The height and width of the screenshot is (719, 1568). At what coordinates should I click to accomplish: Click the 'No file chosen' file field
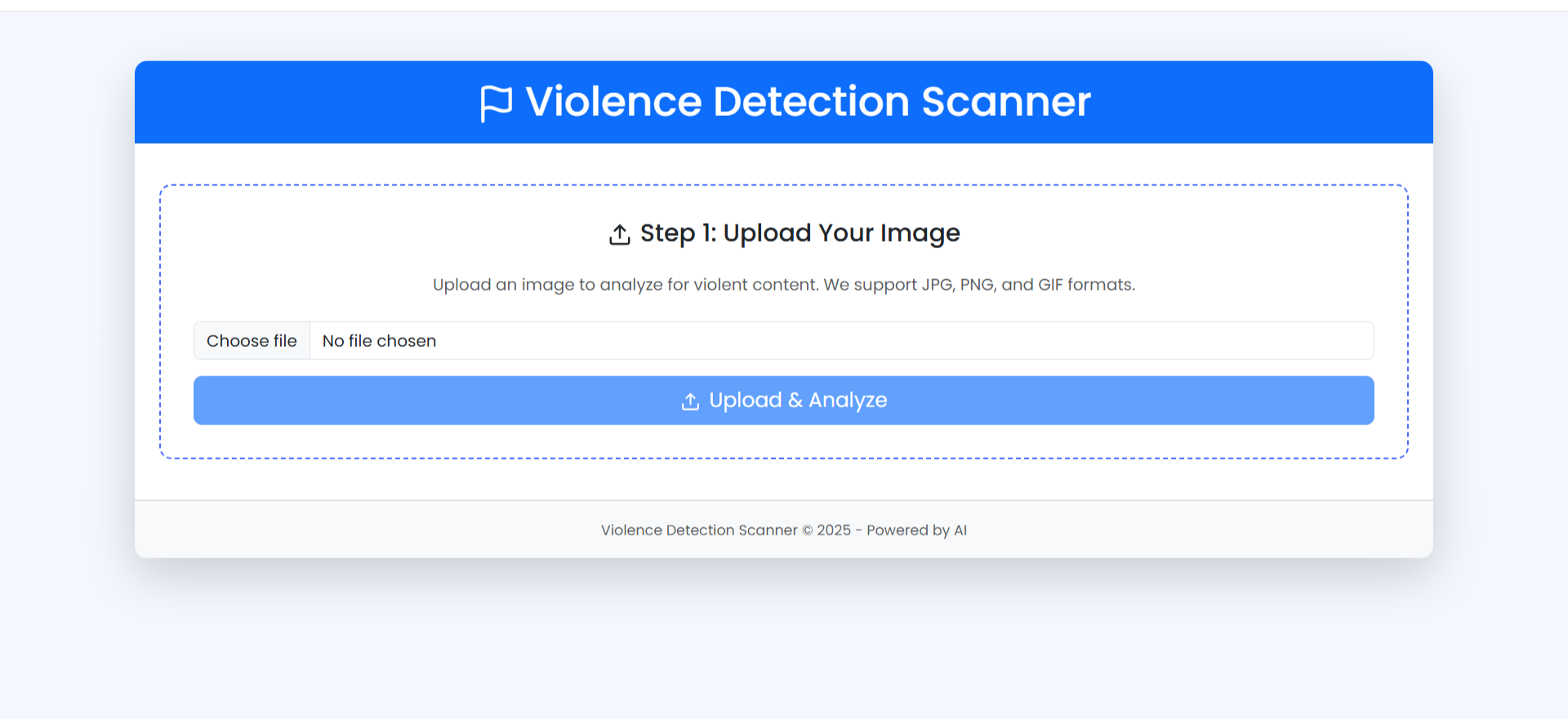(784, 340)
